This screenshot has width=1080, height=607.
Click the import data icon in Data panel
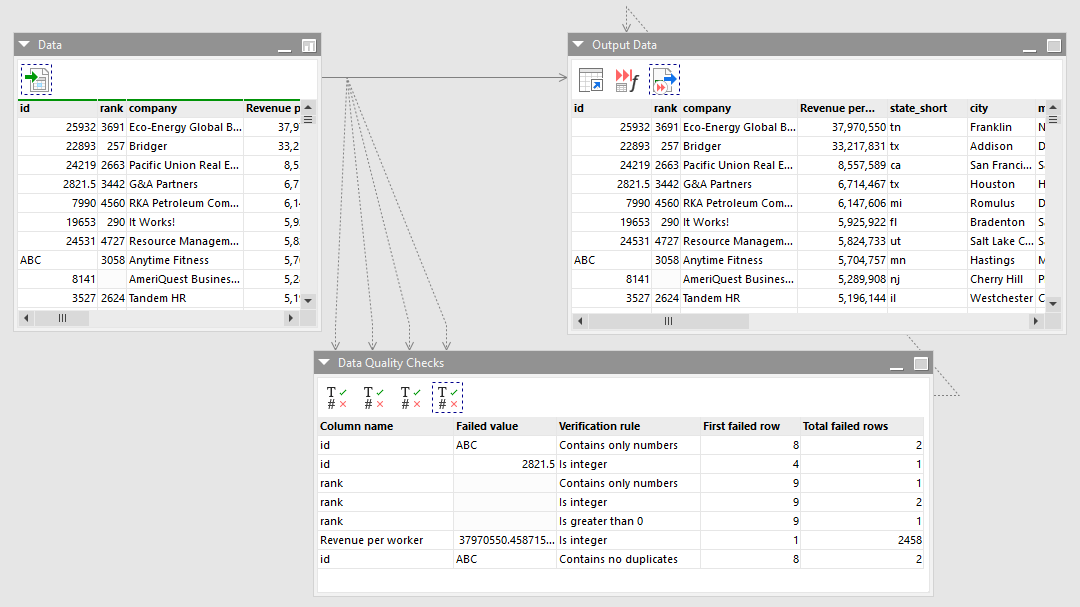[37, 80]
